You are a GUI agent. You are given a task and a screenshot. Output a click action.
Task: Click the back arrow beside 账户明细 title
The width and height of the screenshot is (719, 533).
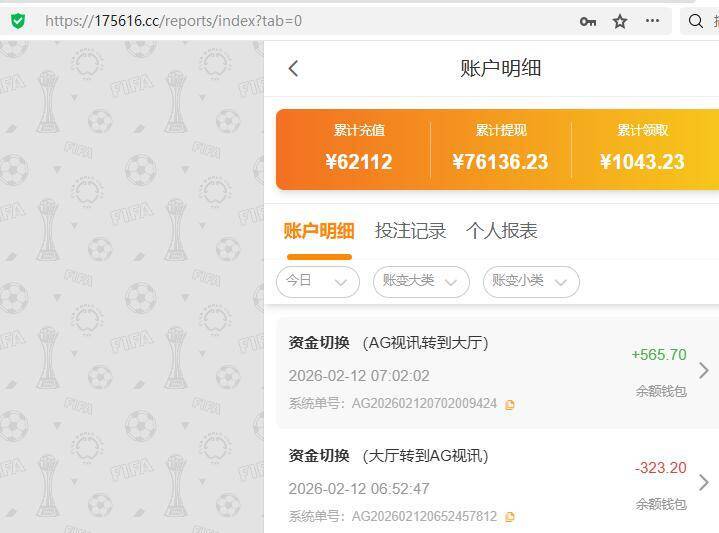point(293,68)
